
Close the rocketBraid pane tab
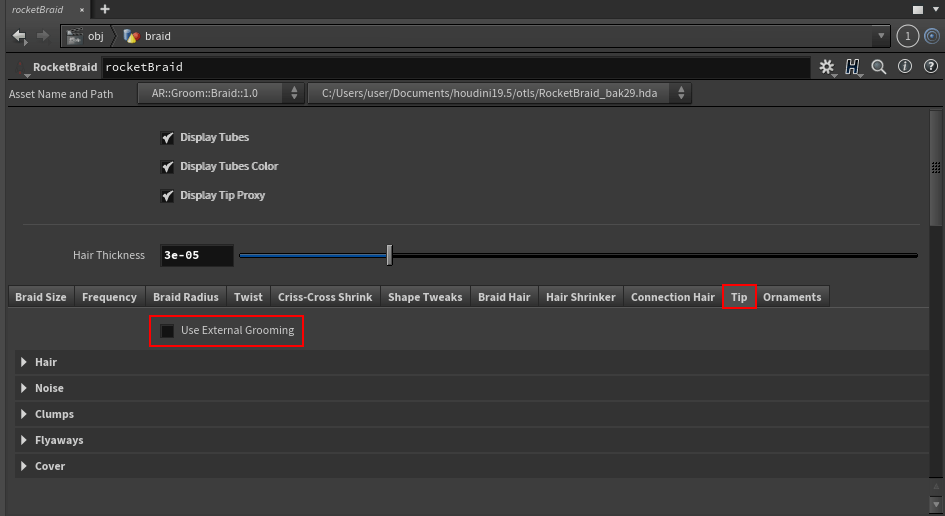coord(82,10)
